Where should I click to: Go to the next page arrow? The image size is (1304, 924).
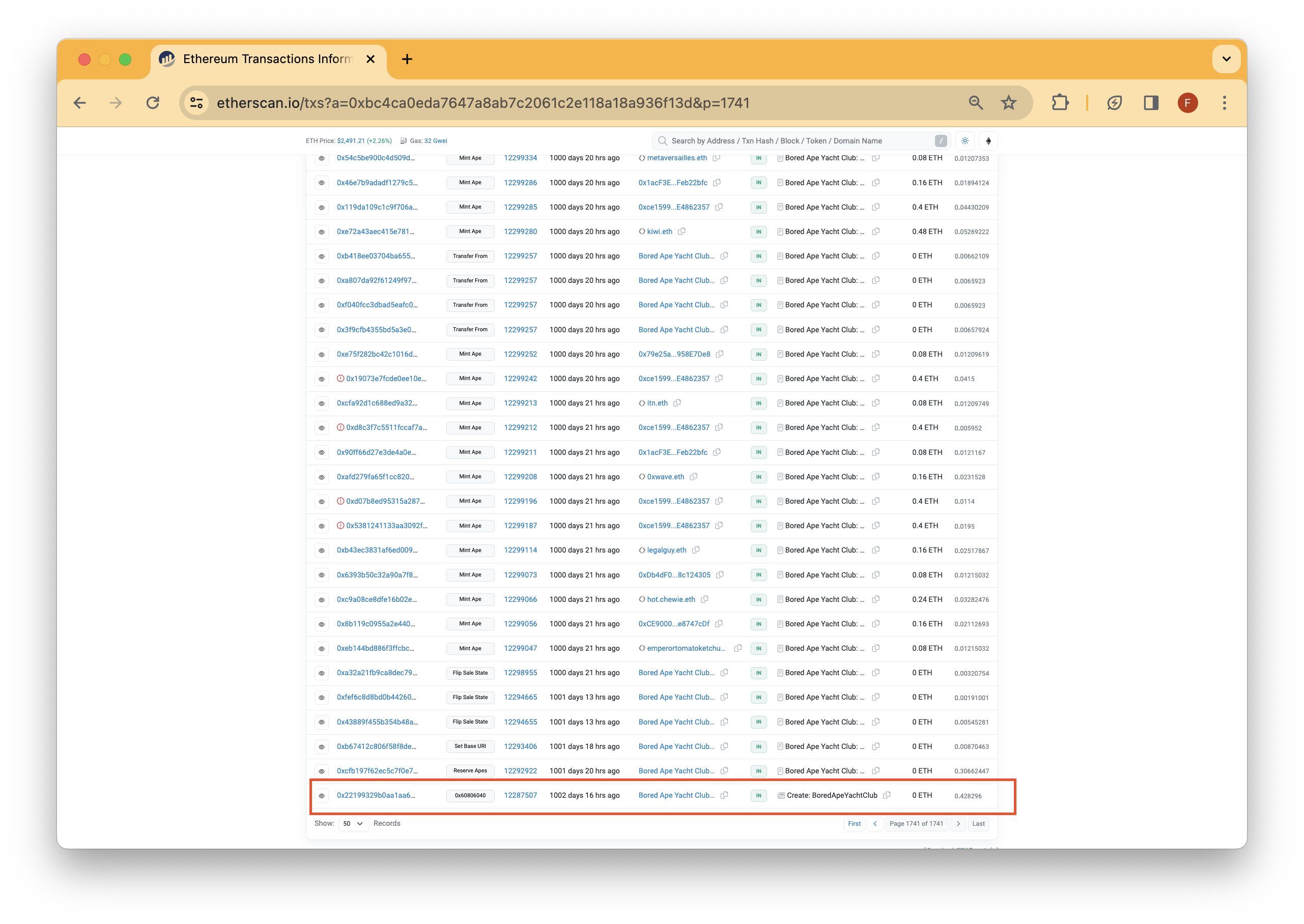958,824
